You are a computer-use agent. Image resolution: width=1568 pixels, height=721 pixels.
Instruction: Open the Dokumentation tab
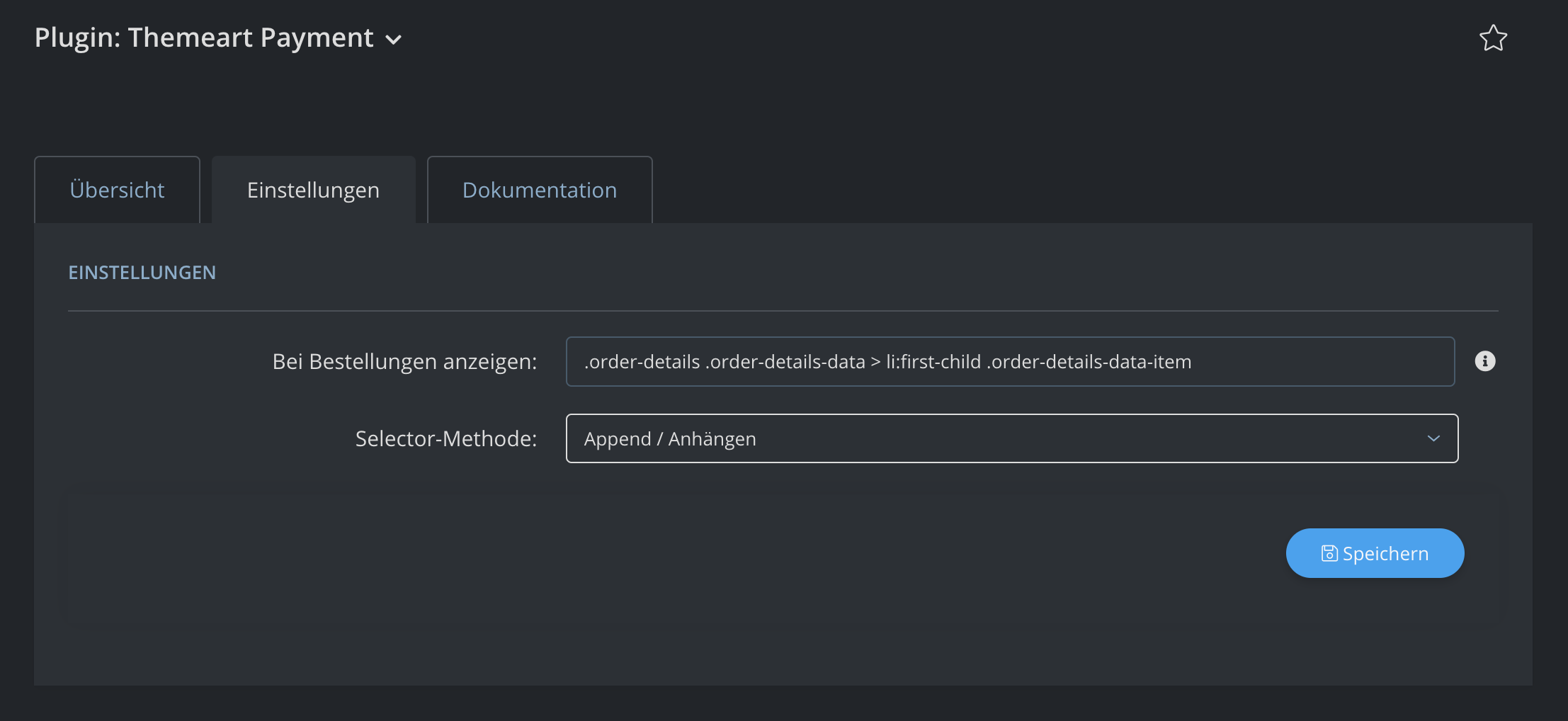pyautogui.click(x=539, y=190)
